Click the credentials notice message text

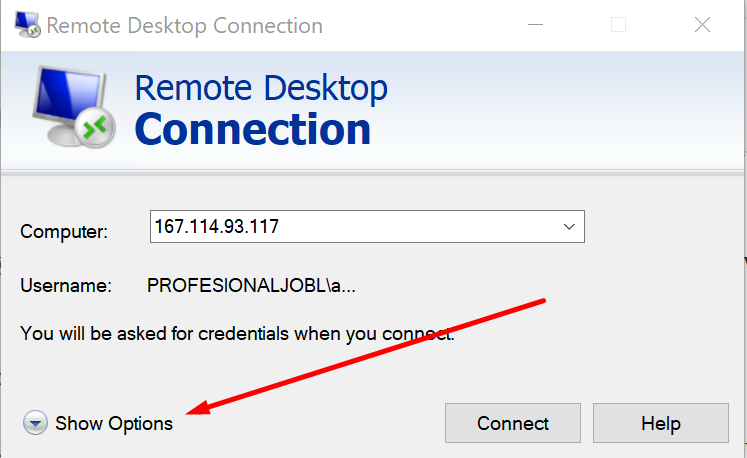tap(237, 334)
